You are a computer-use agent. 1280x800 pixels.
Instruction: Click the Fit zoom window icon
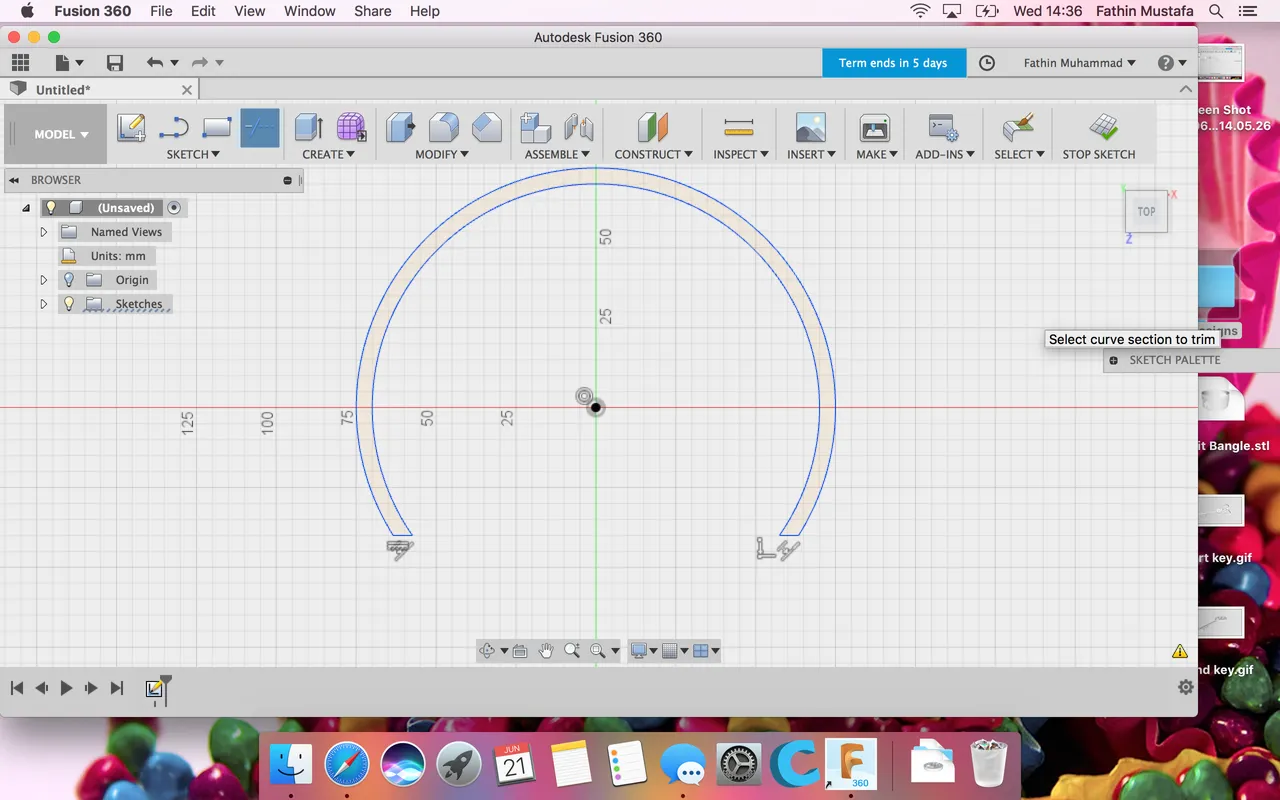(598, 651)
